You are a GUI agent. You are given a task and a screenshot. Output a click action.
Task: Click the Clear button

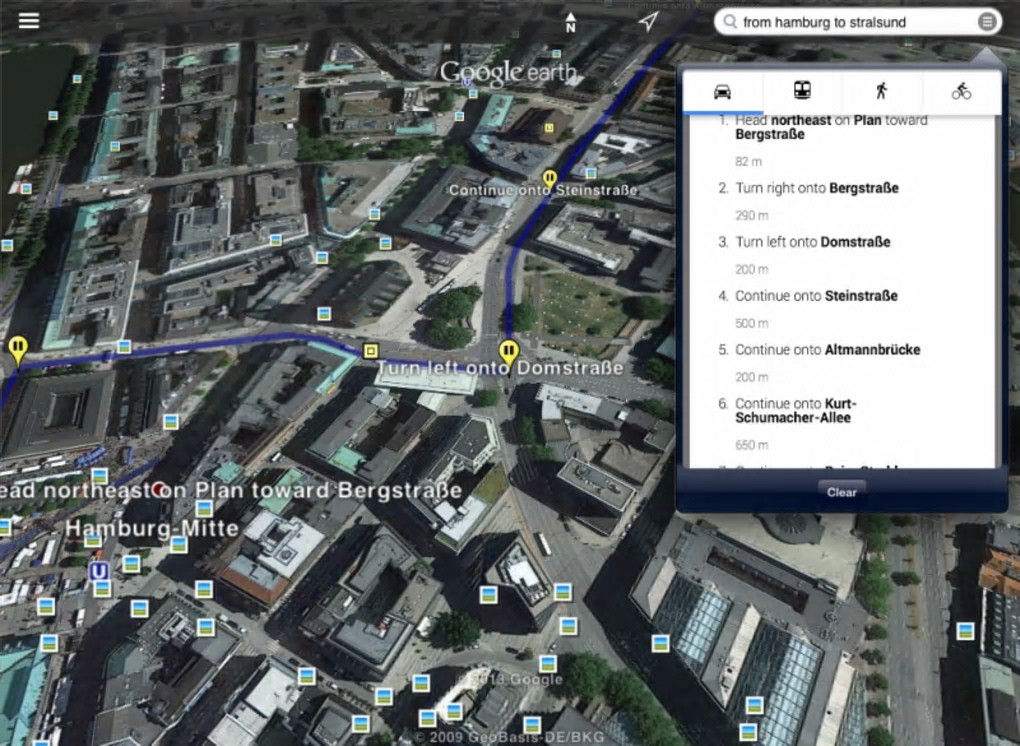click(x=842, y=492)
